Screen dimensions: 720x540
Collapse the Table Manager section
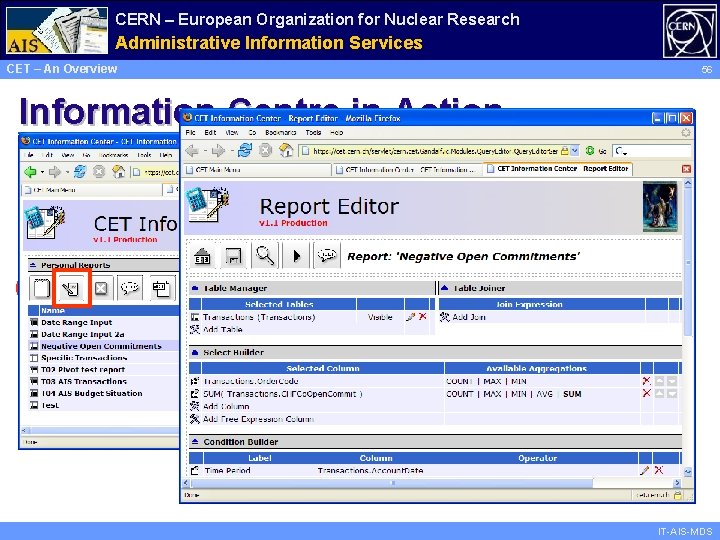(x=195, y=288)
